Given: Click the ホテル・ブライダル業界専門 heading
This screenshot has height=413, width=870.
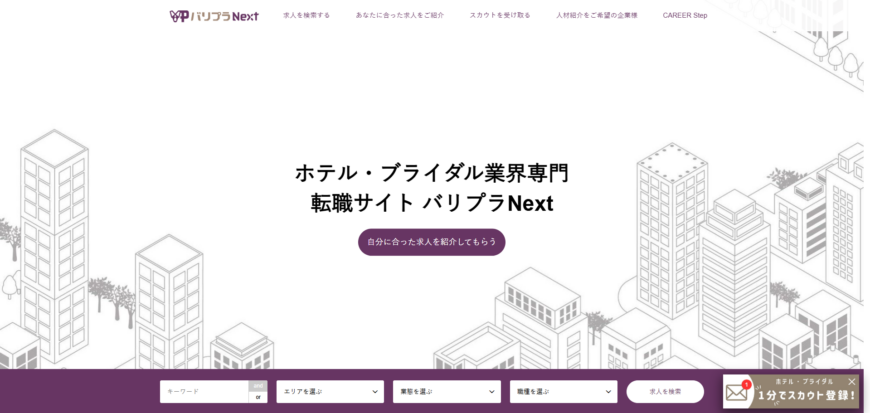Looking at the screenshot, I should pos(432,173).
